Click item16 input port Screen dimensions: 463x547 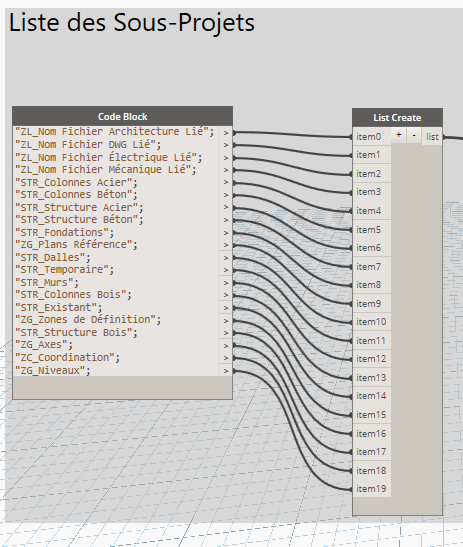(x=372, y=433)
